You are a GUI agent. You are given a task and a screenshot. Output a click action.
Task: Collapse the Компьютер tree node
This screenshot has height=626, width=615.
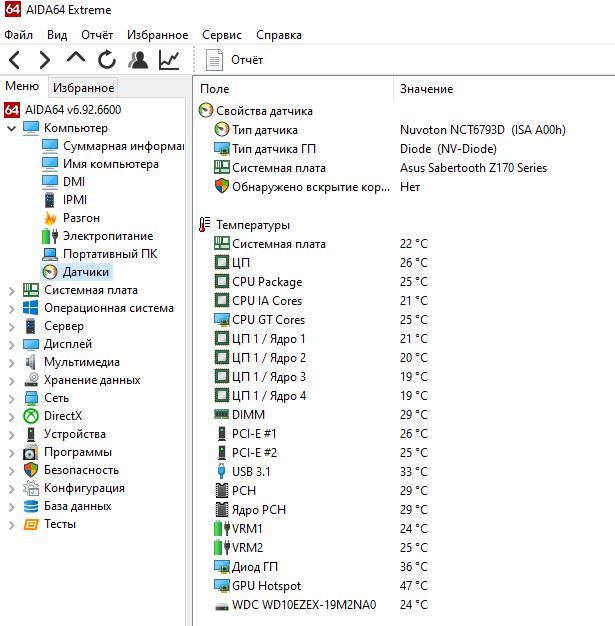(12, 128)
